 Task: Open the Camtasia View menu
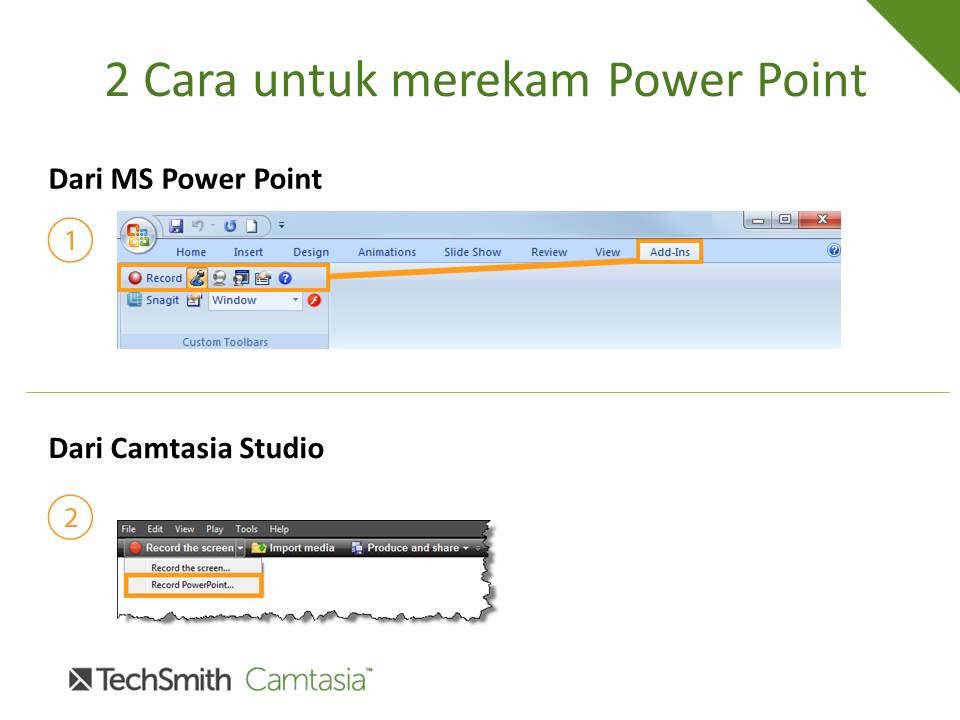coord(184,529)
